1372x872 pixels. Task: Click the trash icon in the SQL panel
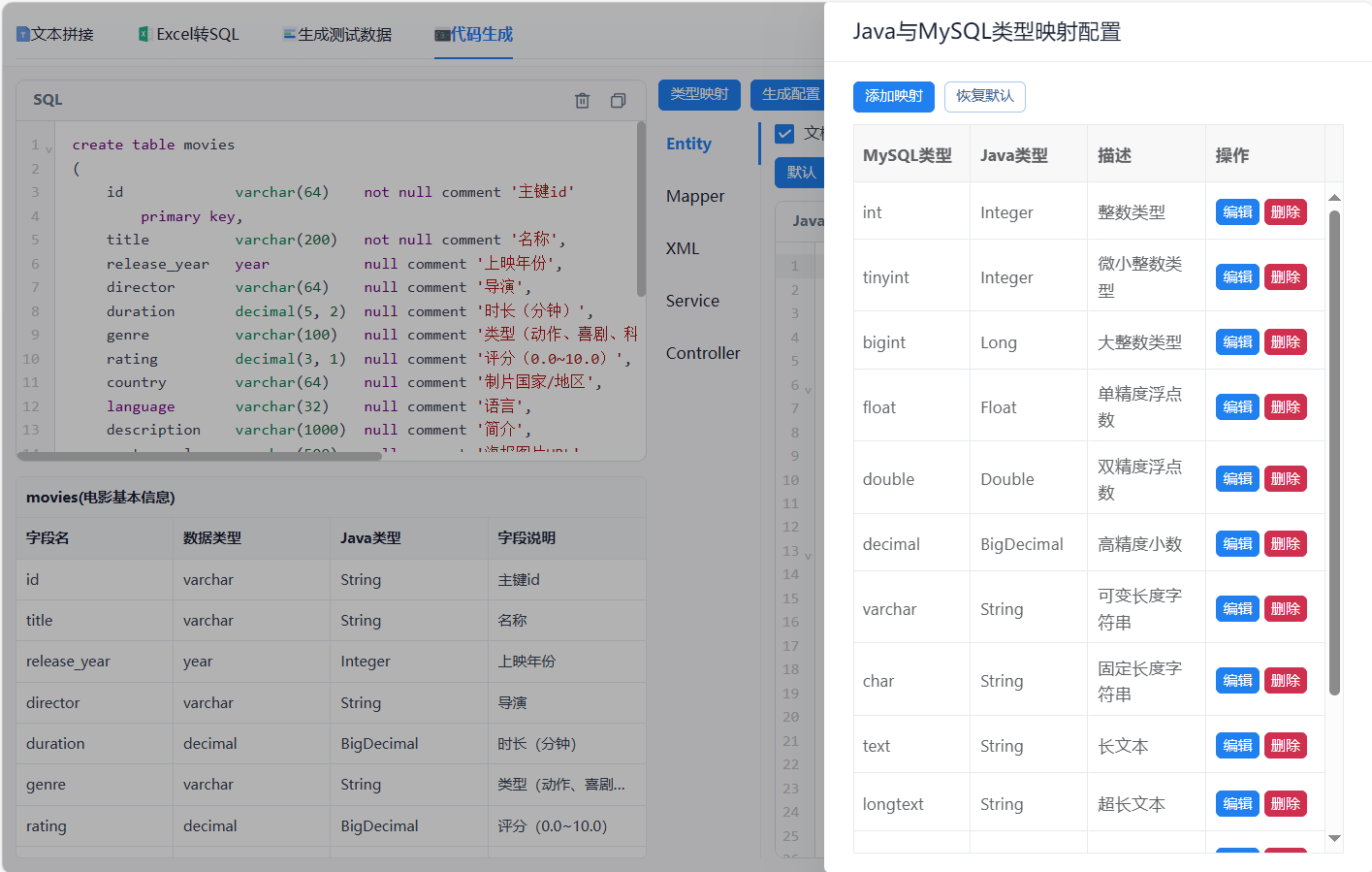(582, 100)
